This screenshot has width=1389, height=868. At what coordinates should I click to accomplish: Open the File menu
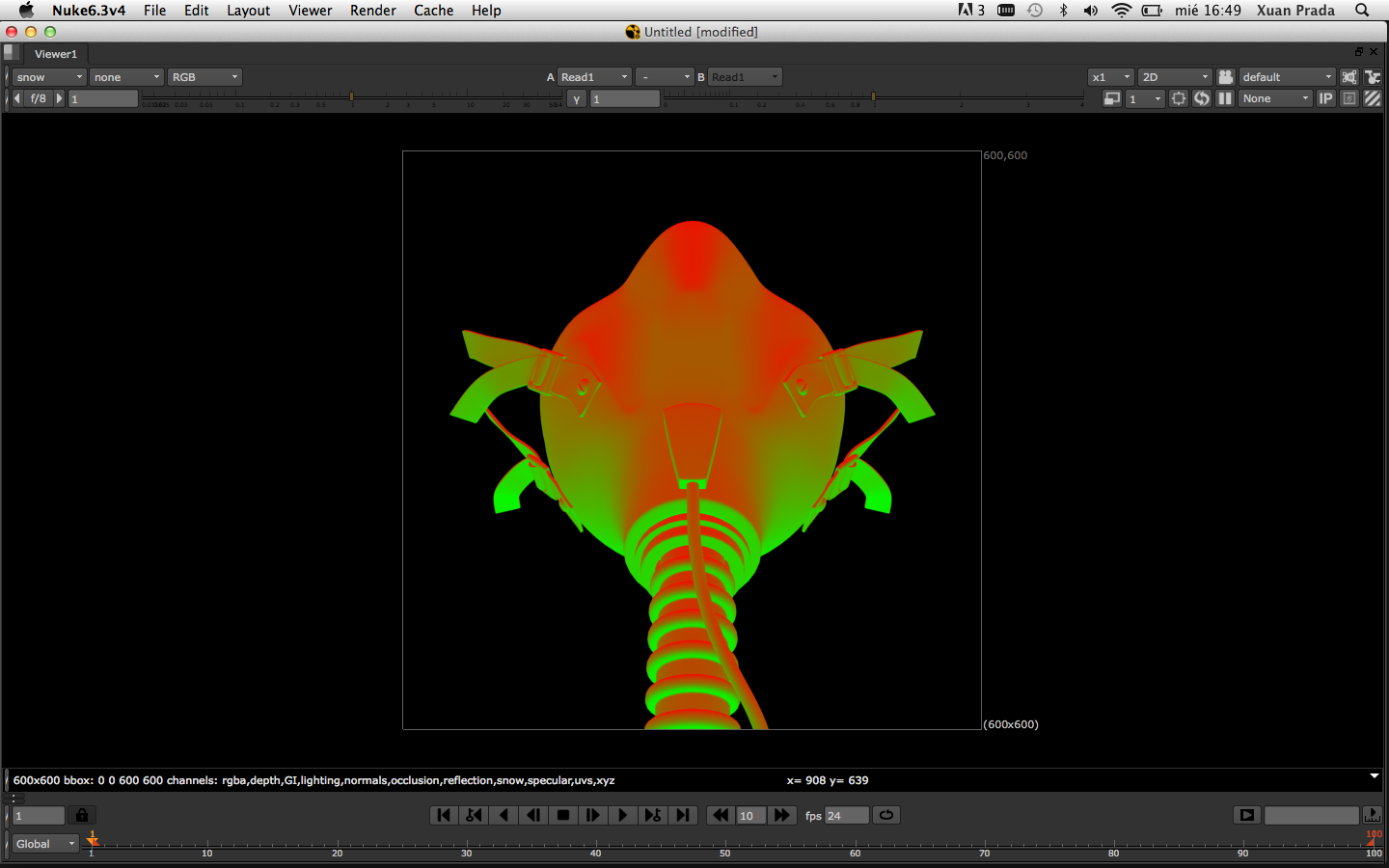point(154,10)
